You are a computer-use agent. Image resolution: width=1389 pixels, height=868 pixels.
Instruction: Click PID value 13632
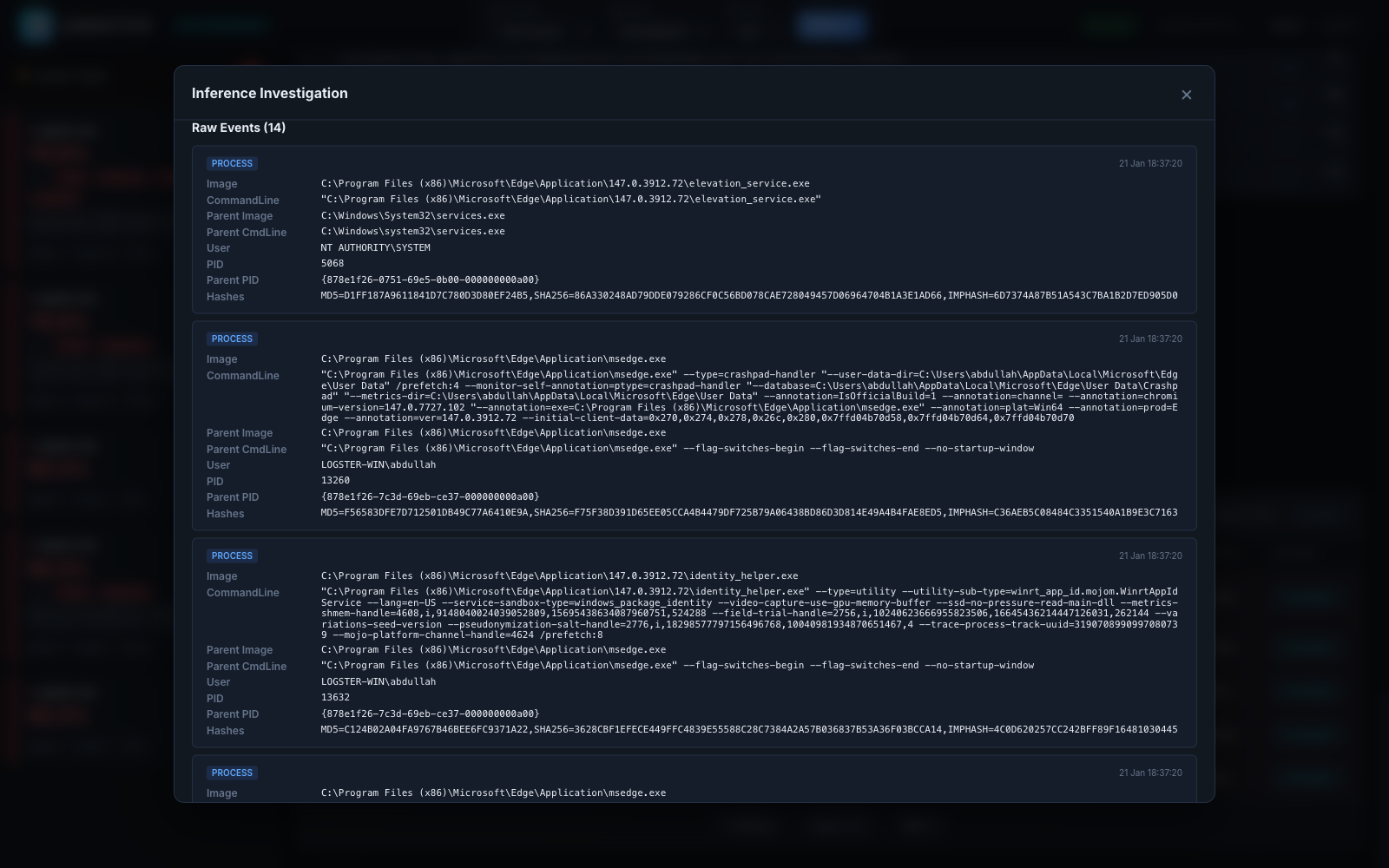click(x=335, y=698)
